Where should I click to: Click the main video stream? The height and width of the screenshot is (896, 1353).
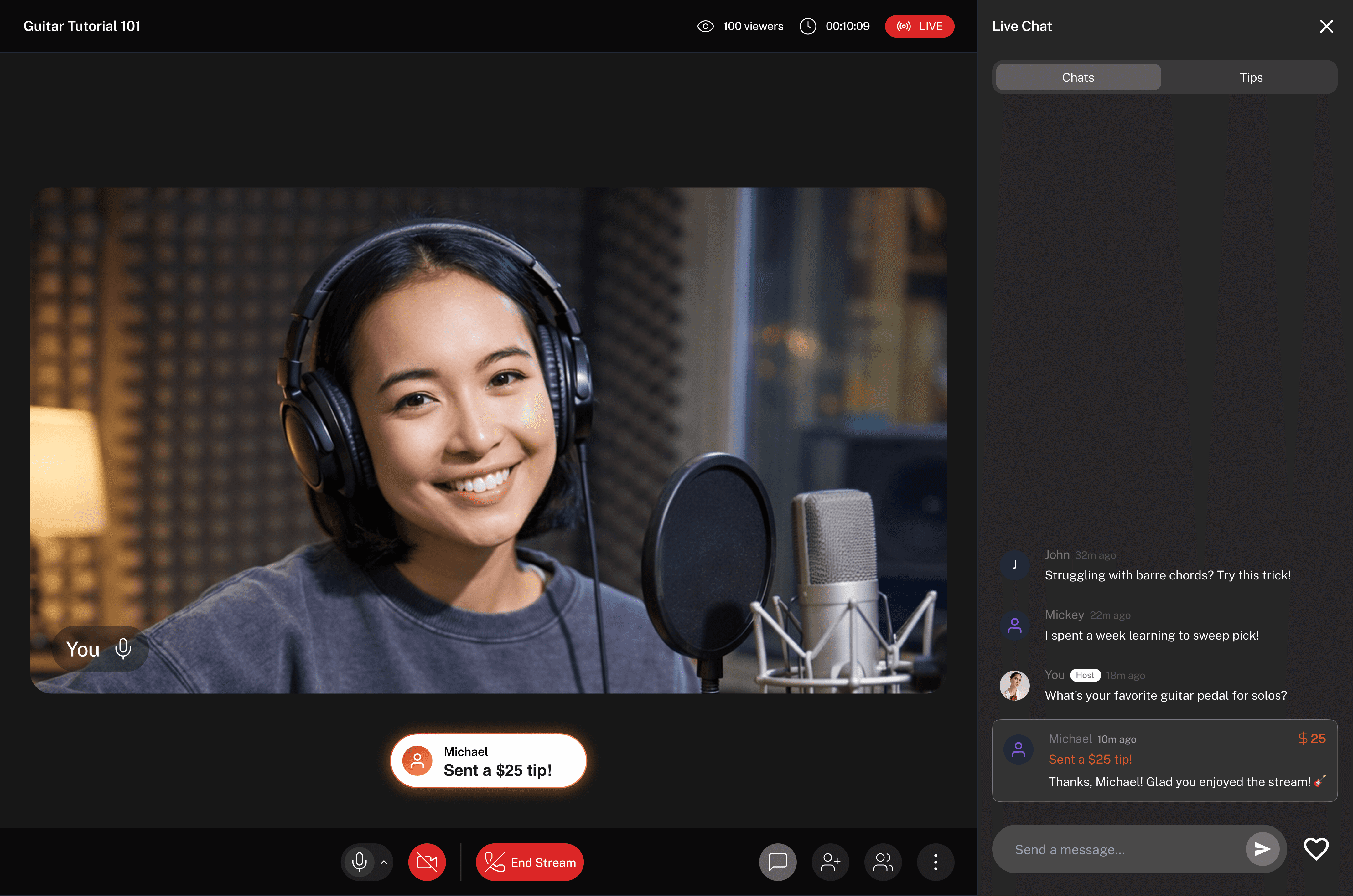point(488,440)
